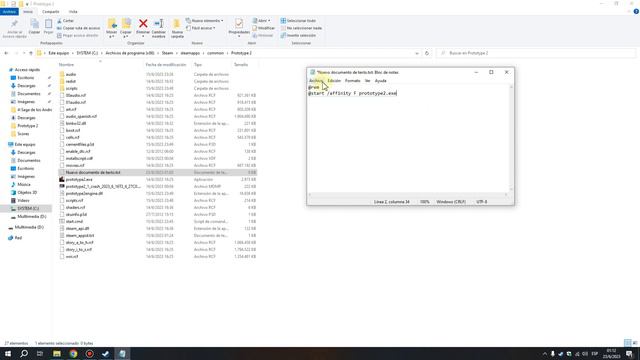Screen dimensions: 640x360
Task: Open the blue Archivo tab in Explorer
Action: pyautogui.click(x=9, y=12)
